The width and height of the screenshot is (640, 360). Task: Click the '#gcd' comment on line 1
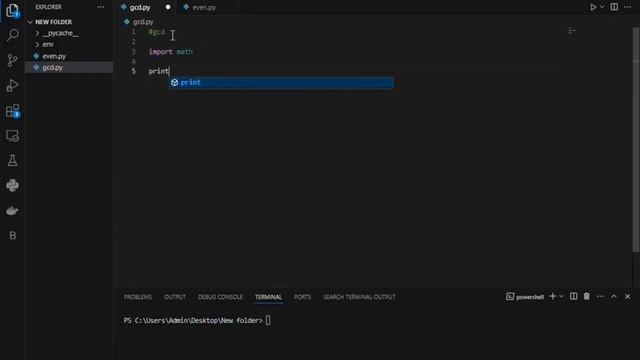pyautogui.click(x=157, y=32)
